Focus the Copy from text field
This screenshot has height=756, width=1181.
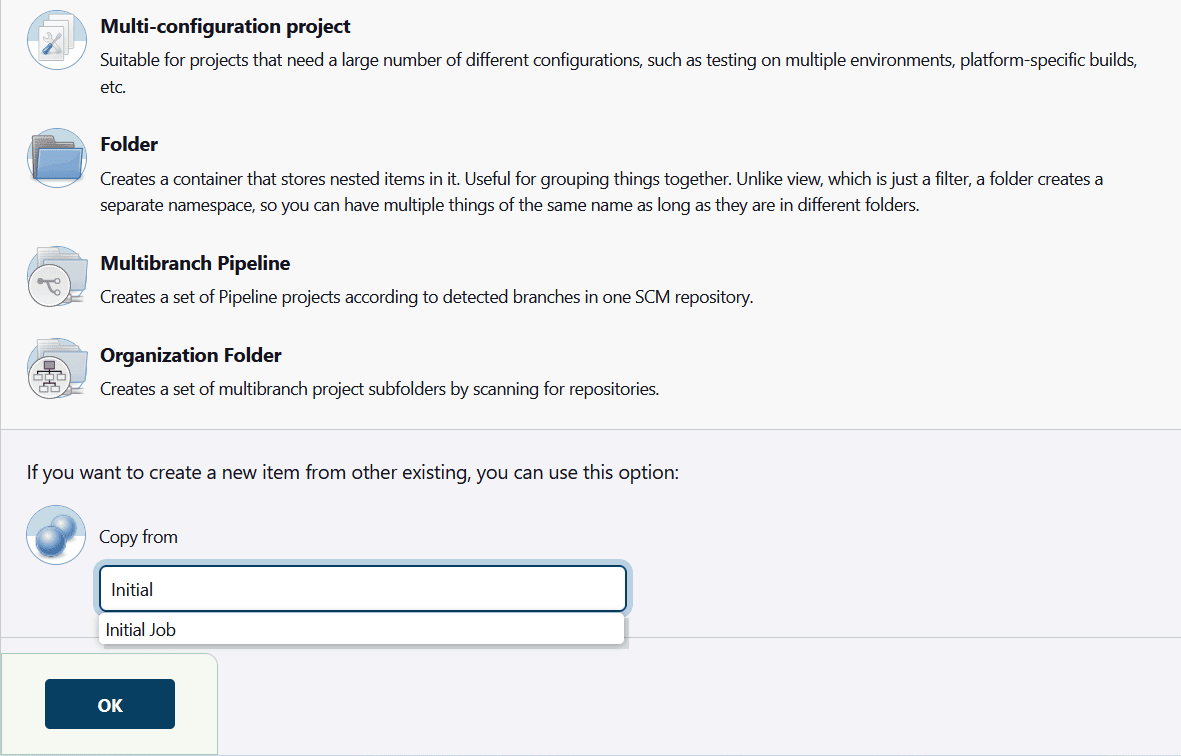pyautogui.click(x=362, y=589)
